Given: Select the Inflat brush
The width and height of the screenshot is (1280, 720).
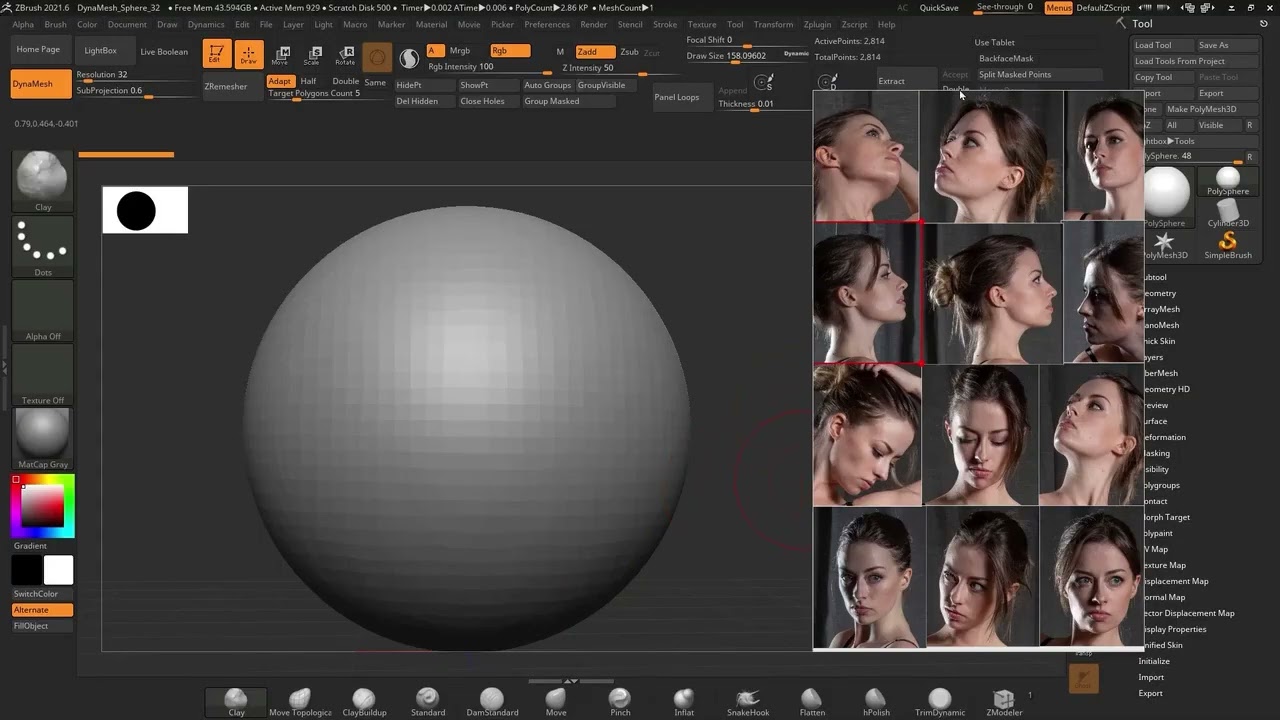Looking at the screenshot, I should pyautogui.click(x=684, y=702).
